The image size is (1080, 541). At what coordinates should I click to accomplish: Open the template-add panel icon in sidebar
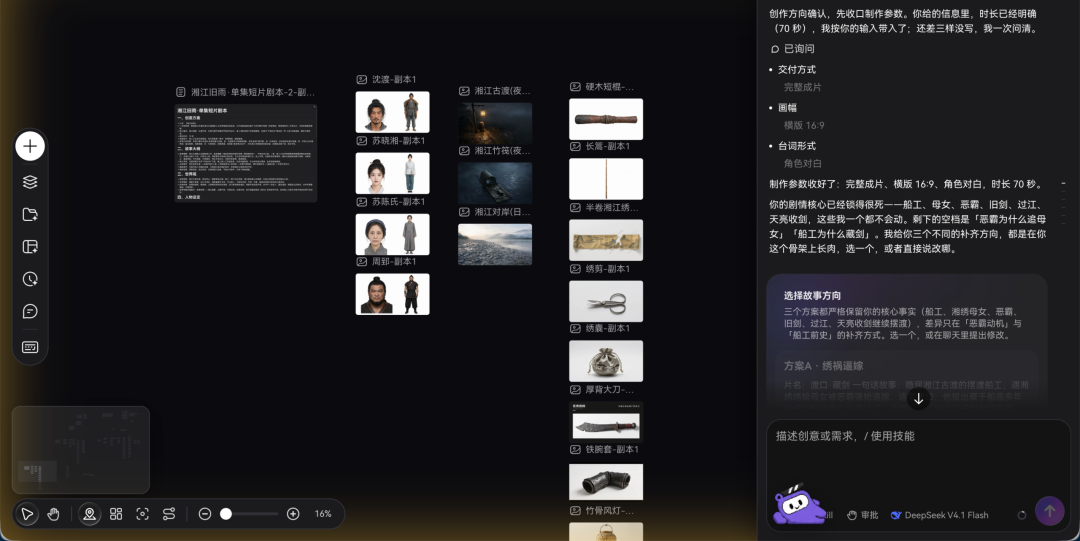tap(30, 247)
